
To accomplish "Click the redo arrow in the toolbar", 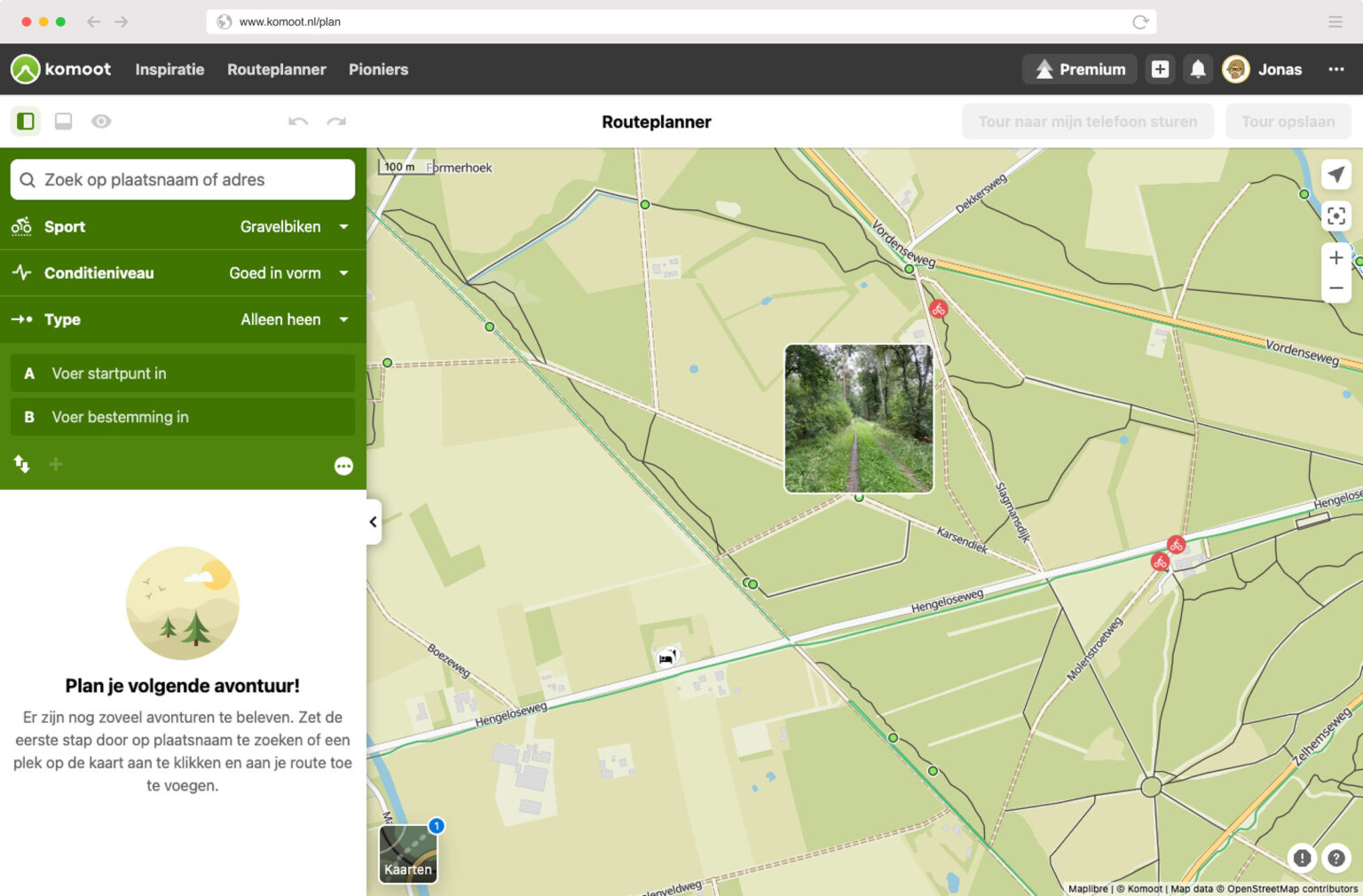I will 335,121.
